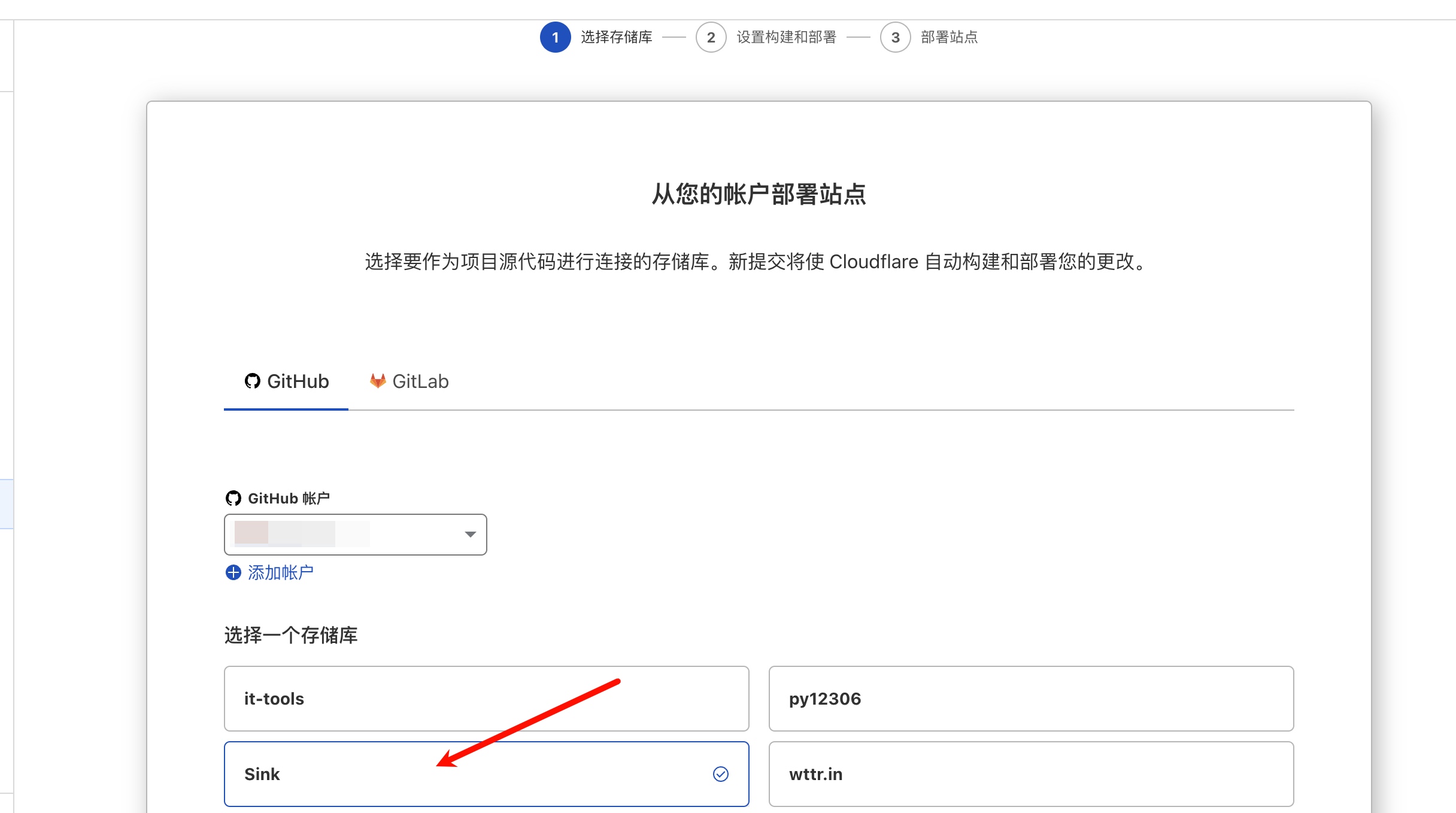Click step 3 circle in the progress steps
Screen dimensions: 1456x813
[x=895, y=37]
